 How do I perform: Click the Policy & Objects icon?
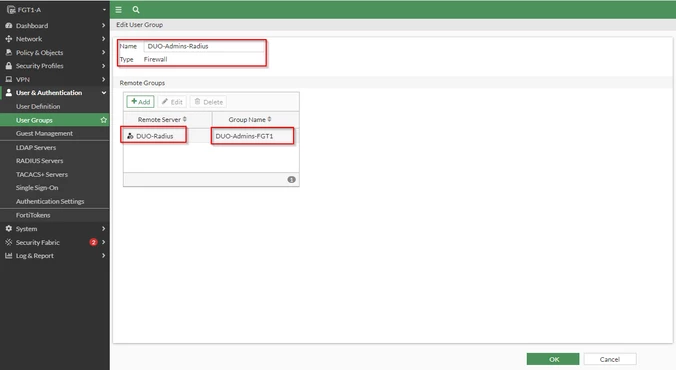[8, 52]
